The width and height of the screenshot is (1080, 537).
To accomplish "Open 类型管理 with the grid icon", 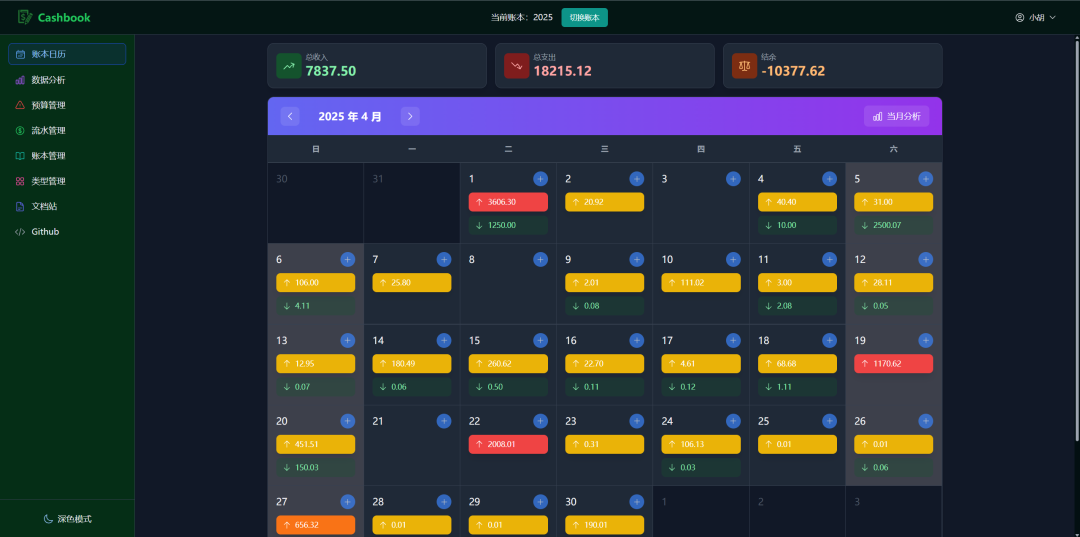I will tap(47, 181).
